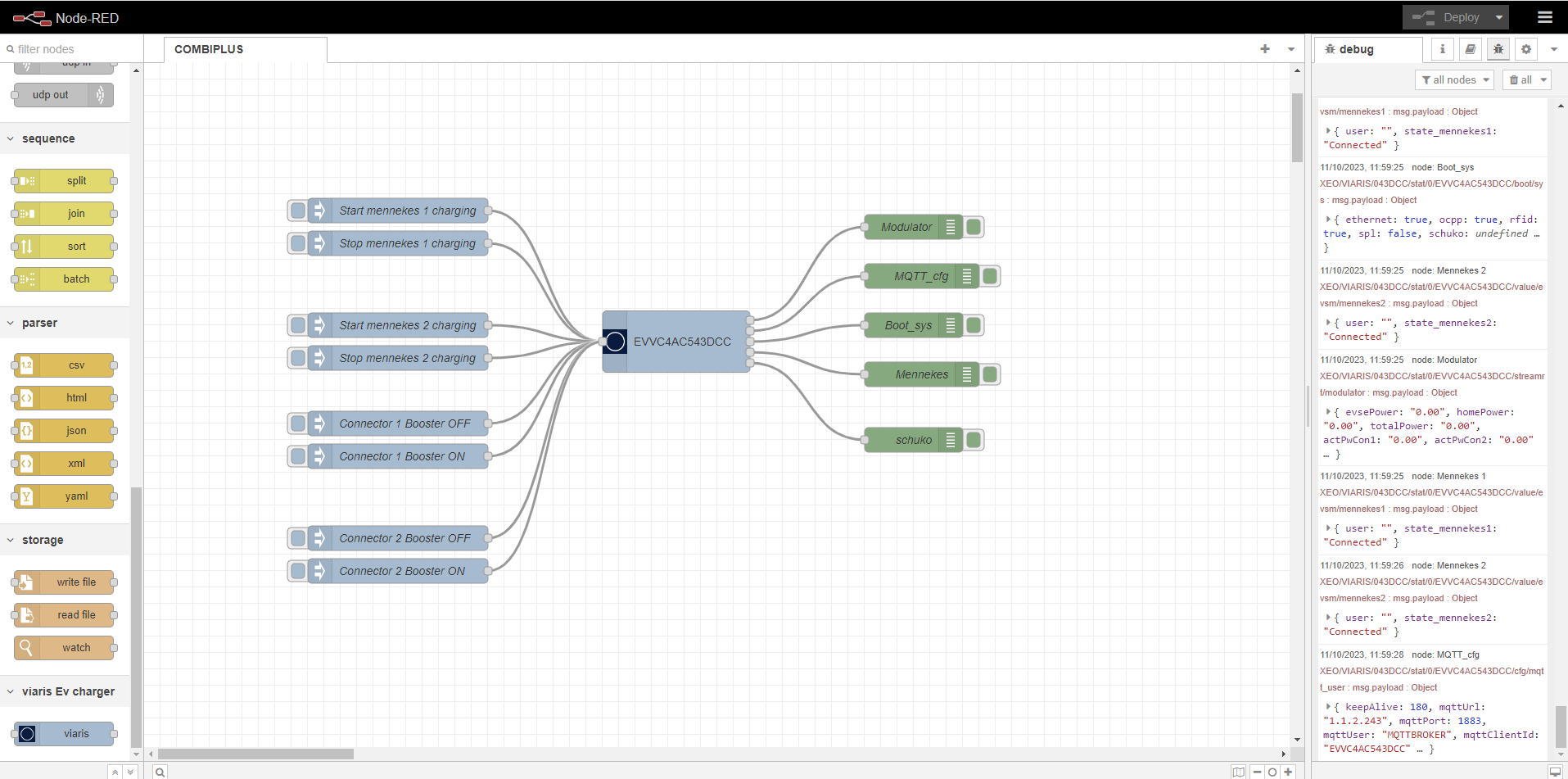This screenshot has height=779, width=1568.
Task: Select the xml palette node
Action: (x=64, y=464)
